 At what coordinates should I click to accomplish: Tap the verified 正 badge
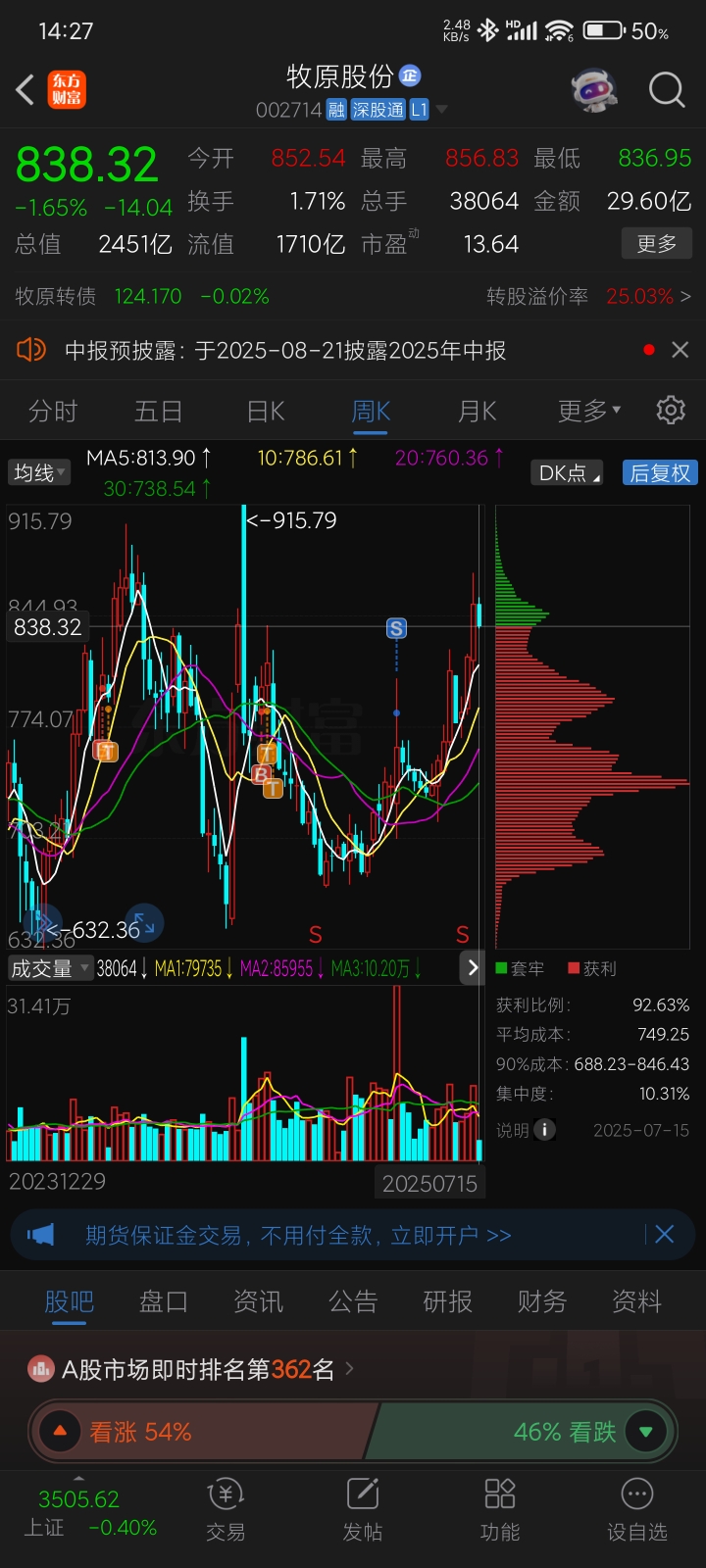[410, 75]
